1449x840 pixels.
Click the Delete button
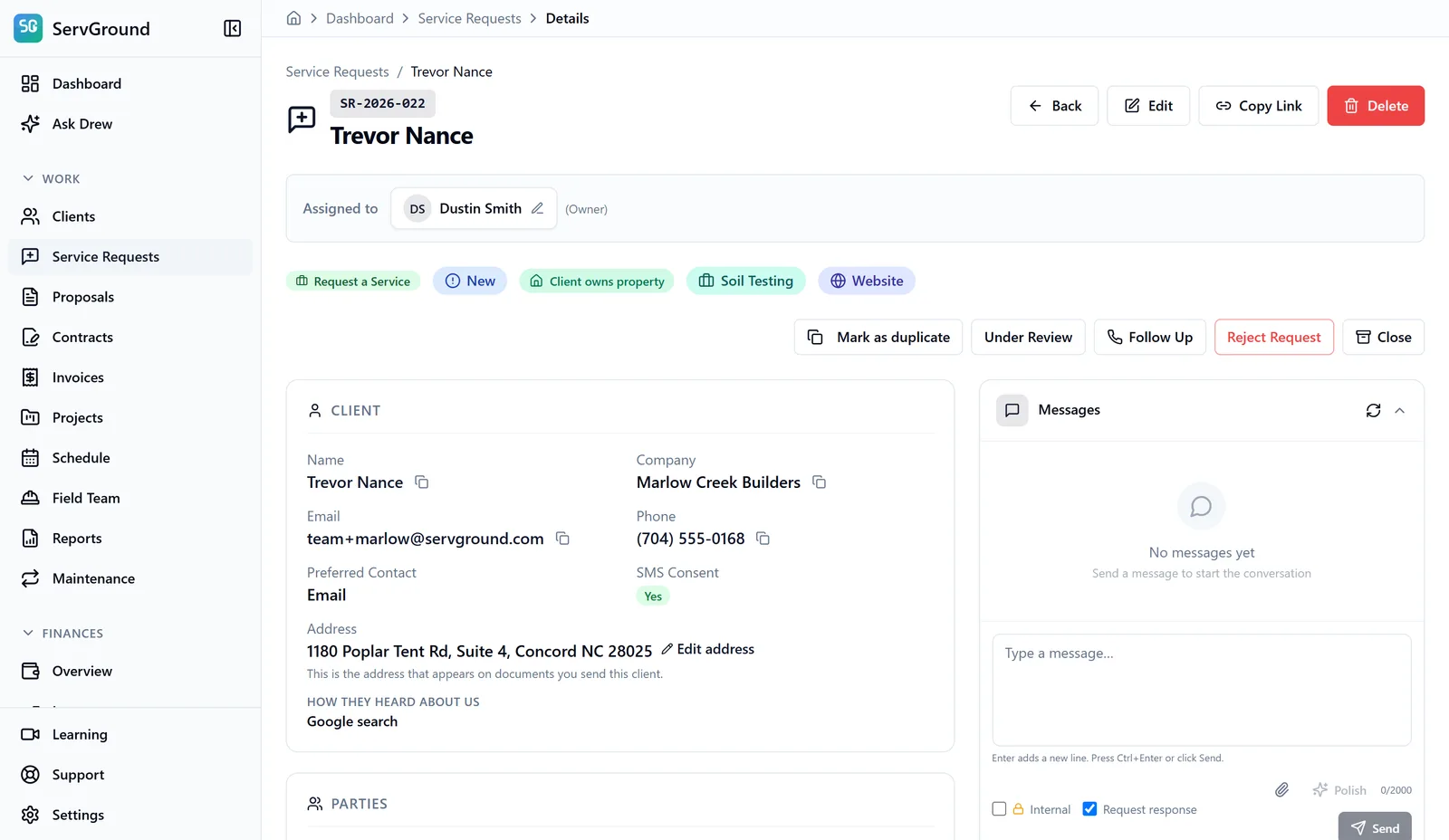click(1376, 106)
